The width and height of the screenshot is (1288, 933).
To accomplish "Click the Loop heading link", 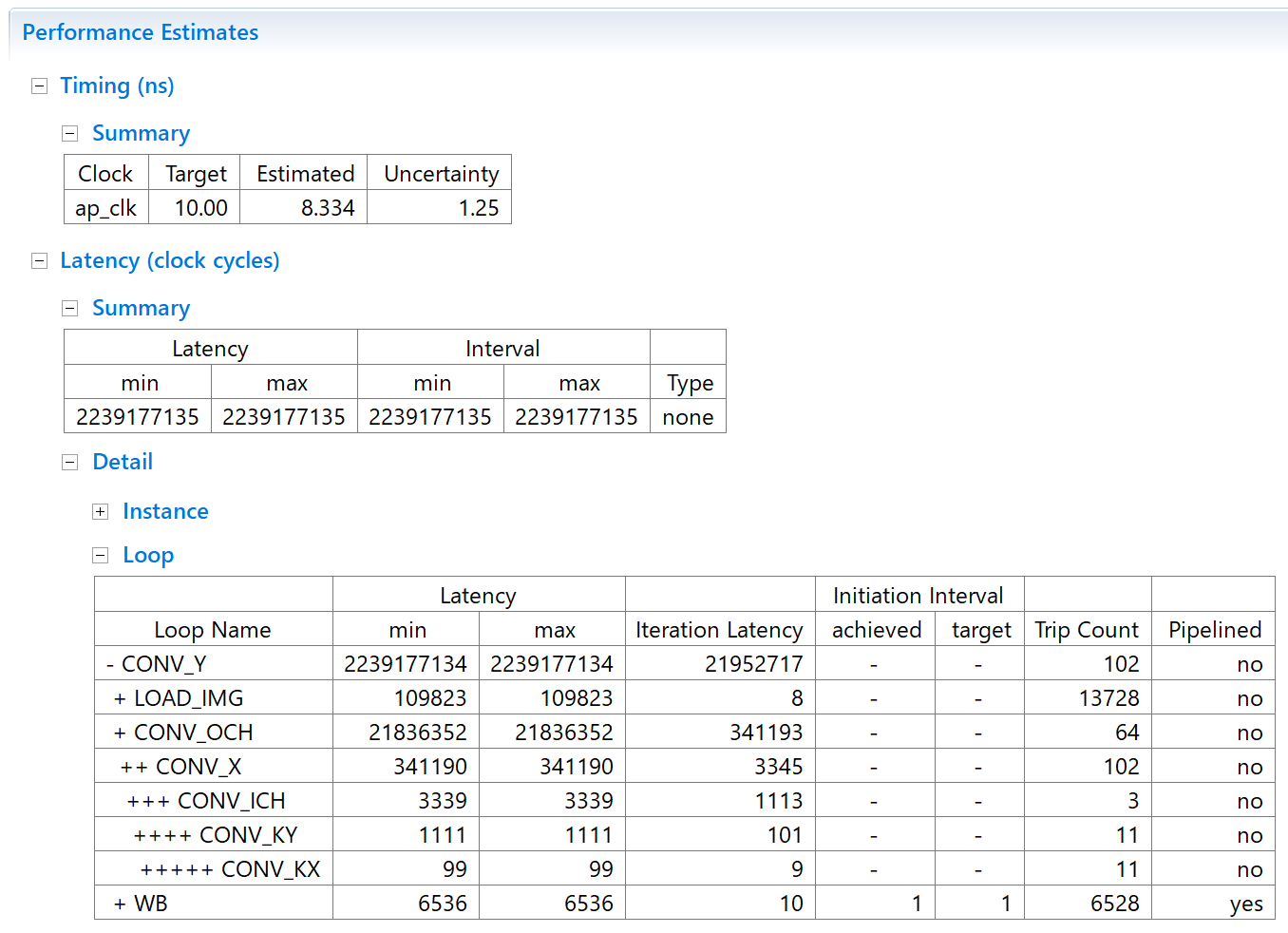I will point(148,555).
